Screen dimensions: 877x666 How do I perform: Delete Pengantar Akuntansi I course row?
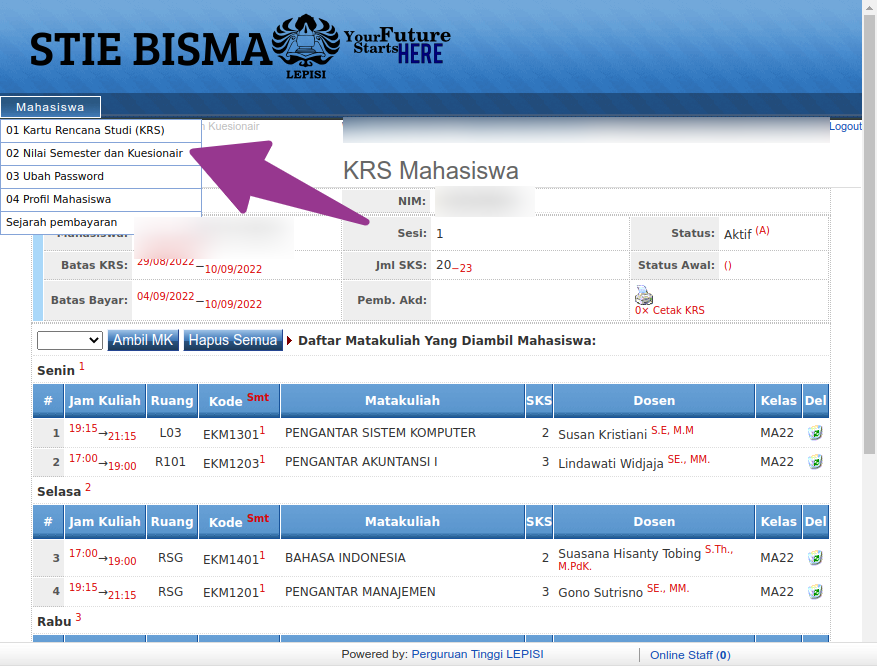815,462
